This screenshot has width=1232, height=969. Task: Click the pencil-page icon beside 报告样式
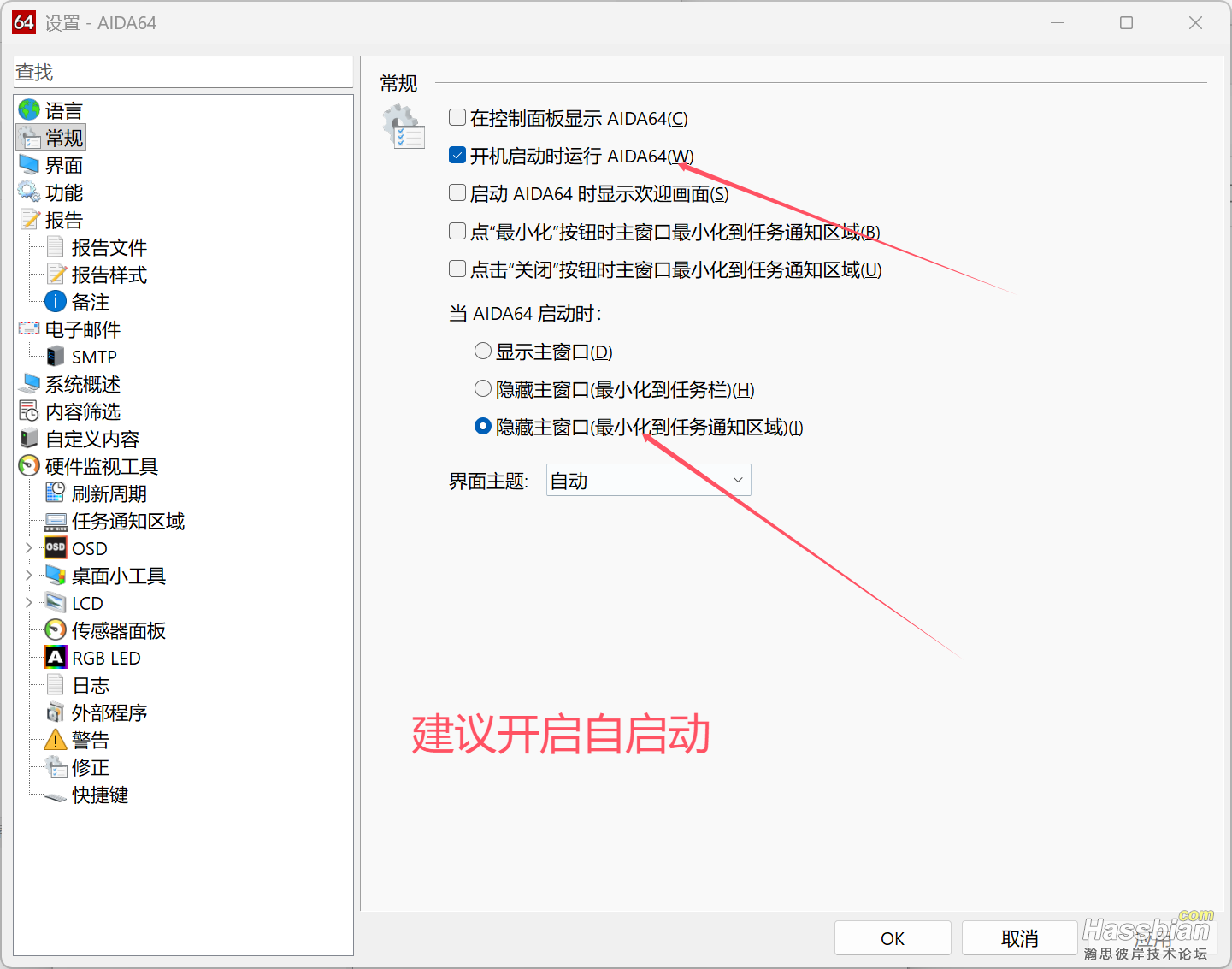[56, 275]
